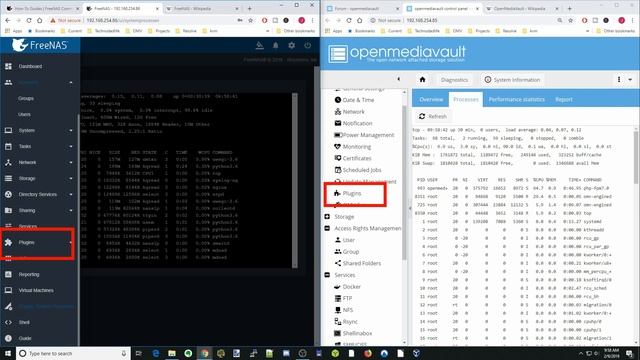Collapse Services node in openmediavault tree
The width and height of the screenshot is (640, 360).
[327, 275]
